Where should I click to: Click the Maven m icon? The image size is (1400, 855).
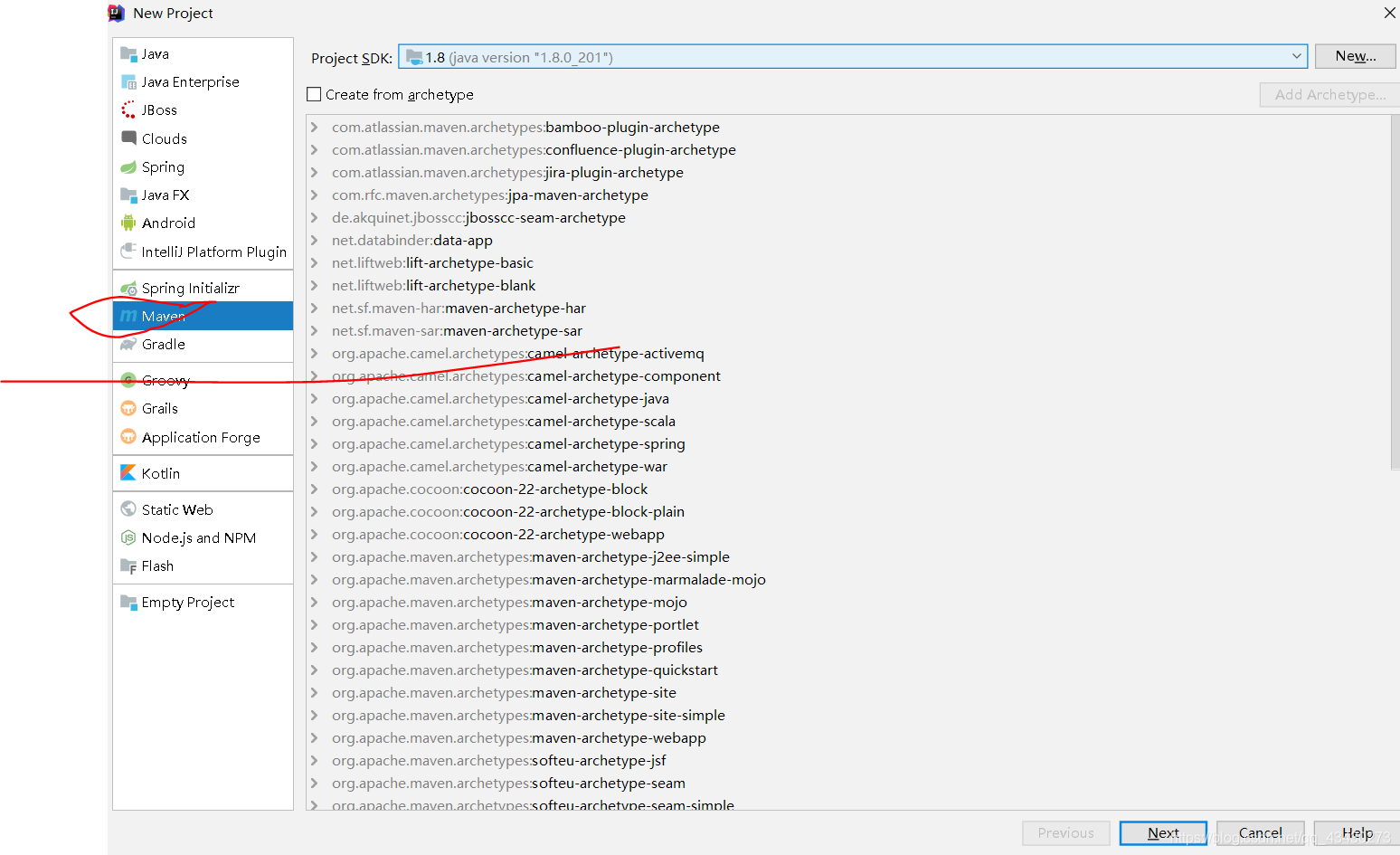coord(128,316)
